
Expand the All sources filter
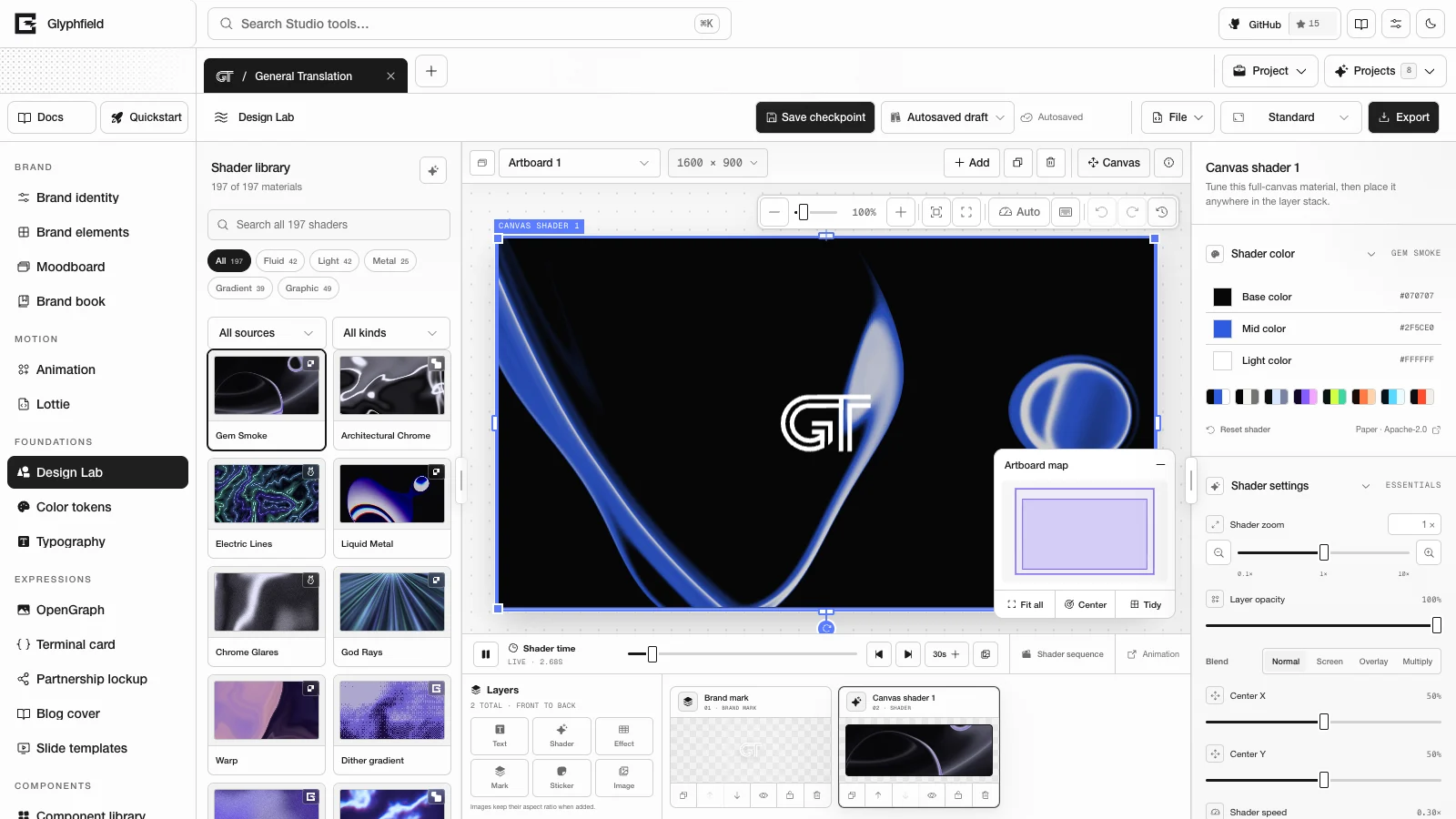click(x=267, y=333)
